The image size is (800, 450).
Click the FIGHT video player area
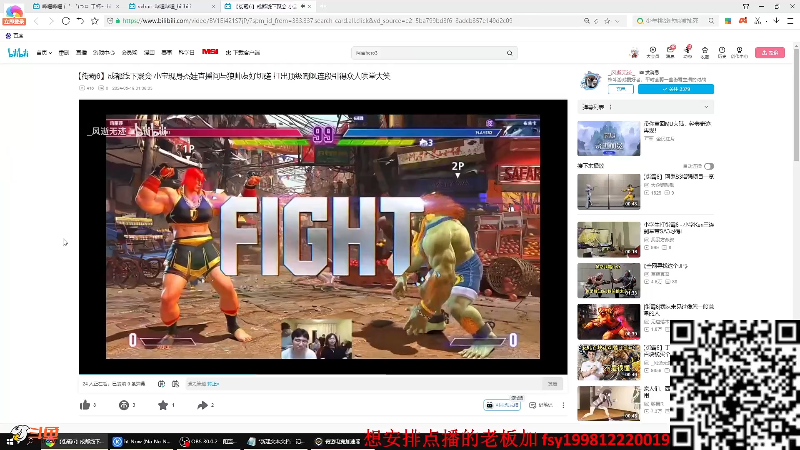pyautogui.click(x=323, y=237)
